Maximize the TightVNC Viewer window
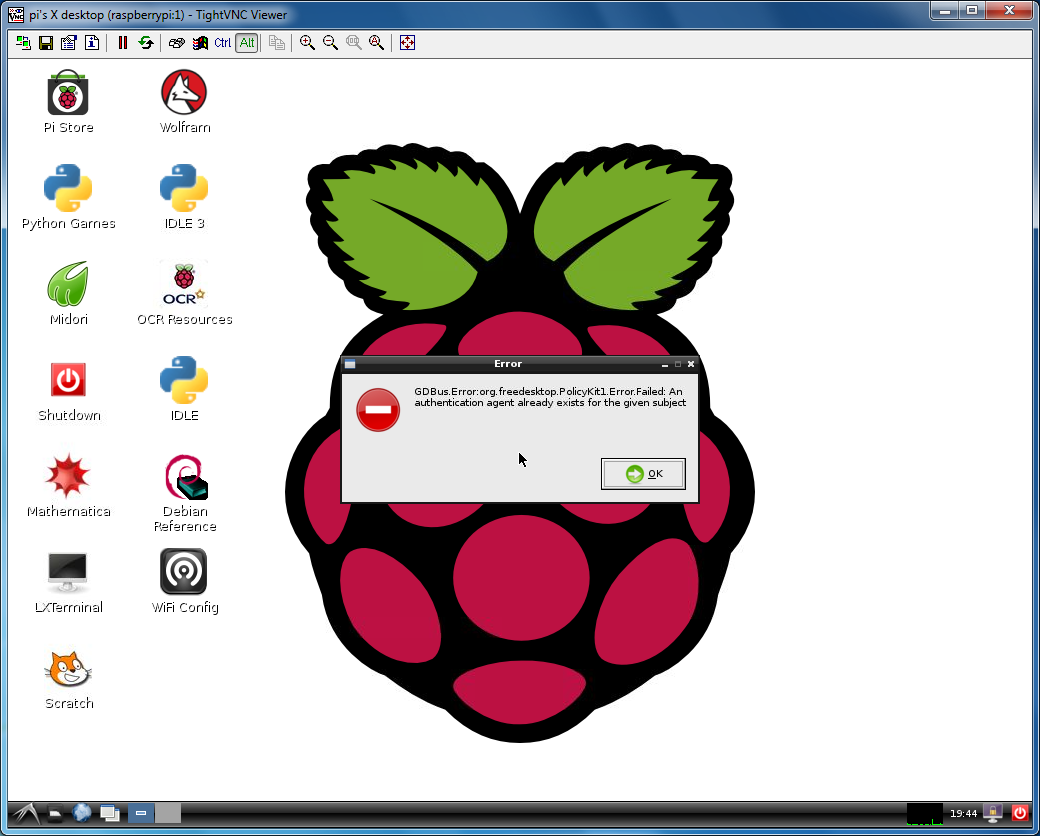1040x836 pixels. pos(972,11)
